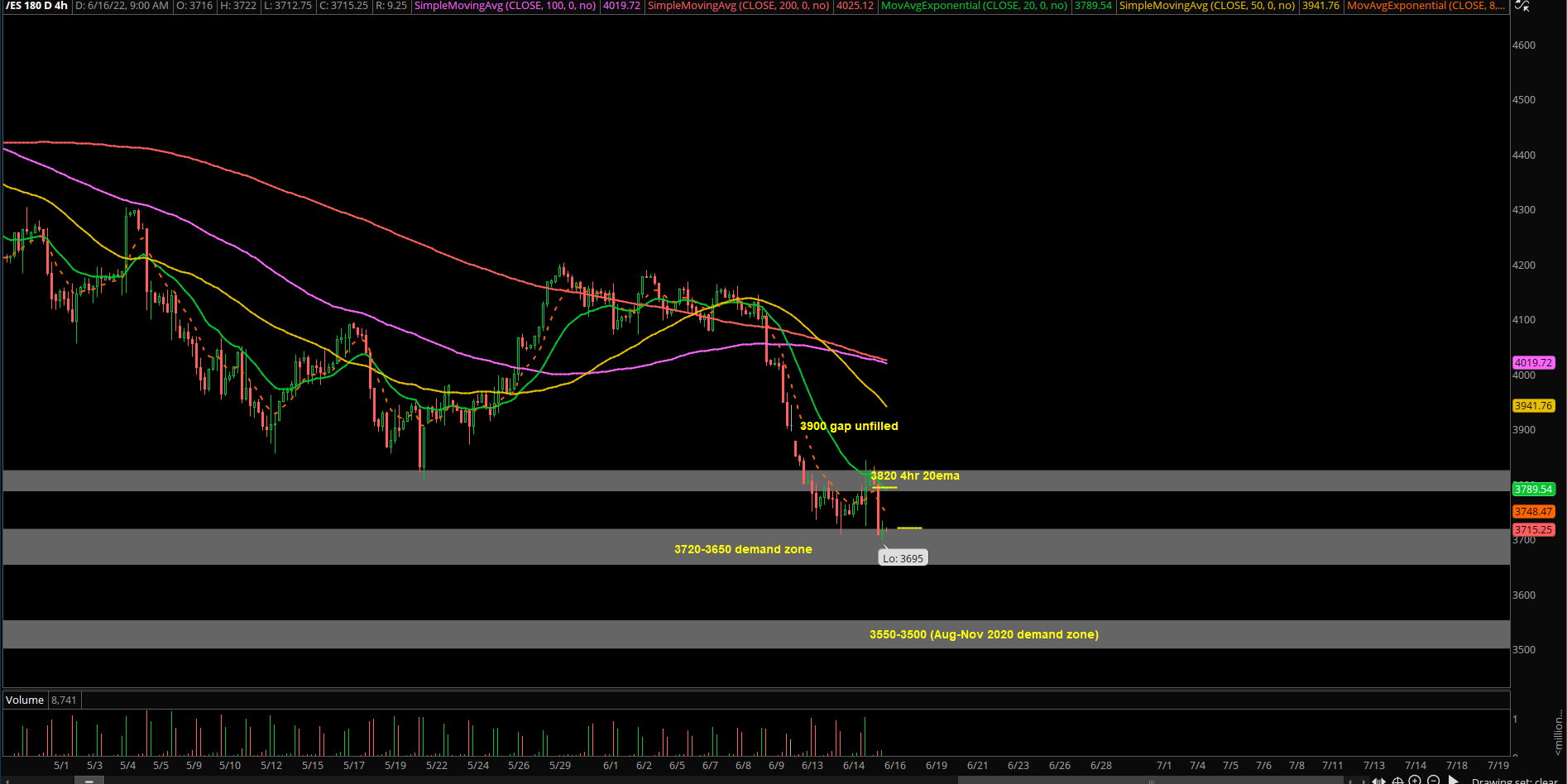Viewport: 1567px width, 784px height.
Task: Click the 6/16 date on time axis
Action: tap(895, 765)
